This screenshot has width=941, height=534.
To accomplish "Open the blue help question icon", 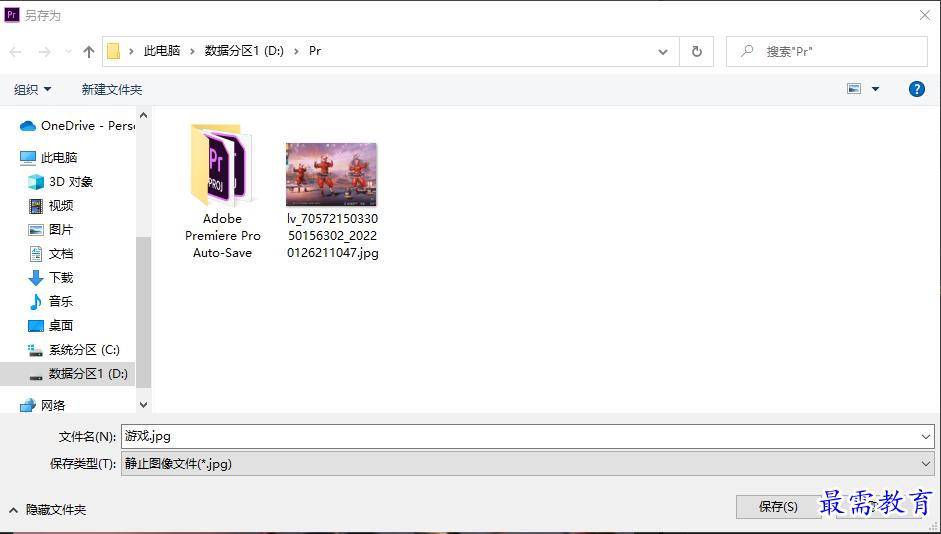I will pyautogui.click(x=916, y=89).
